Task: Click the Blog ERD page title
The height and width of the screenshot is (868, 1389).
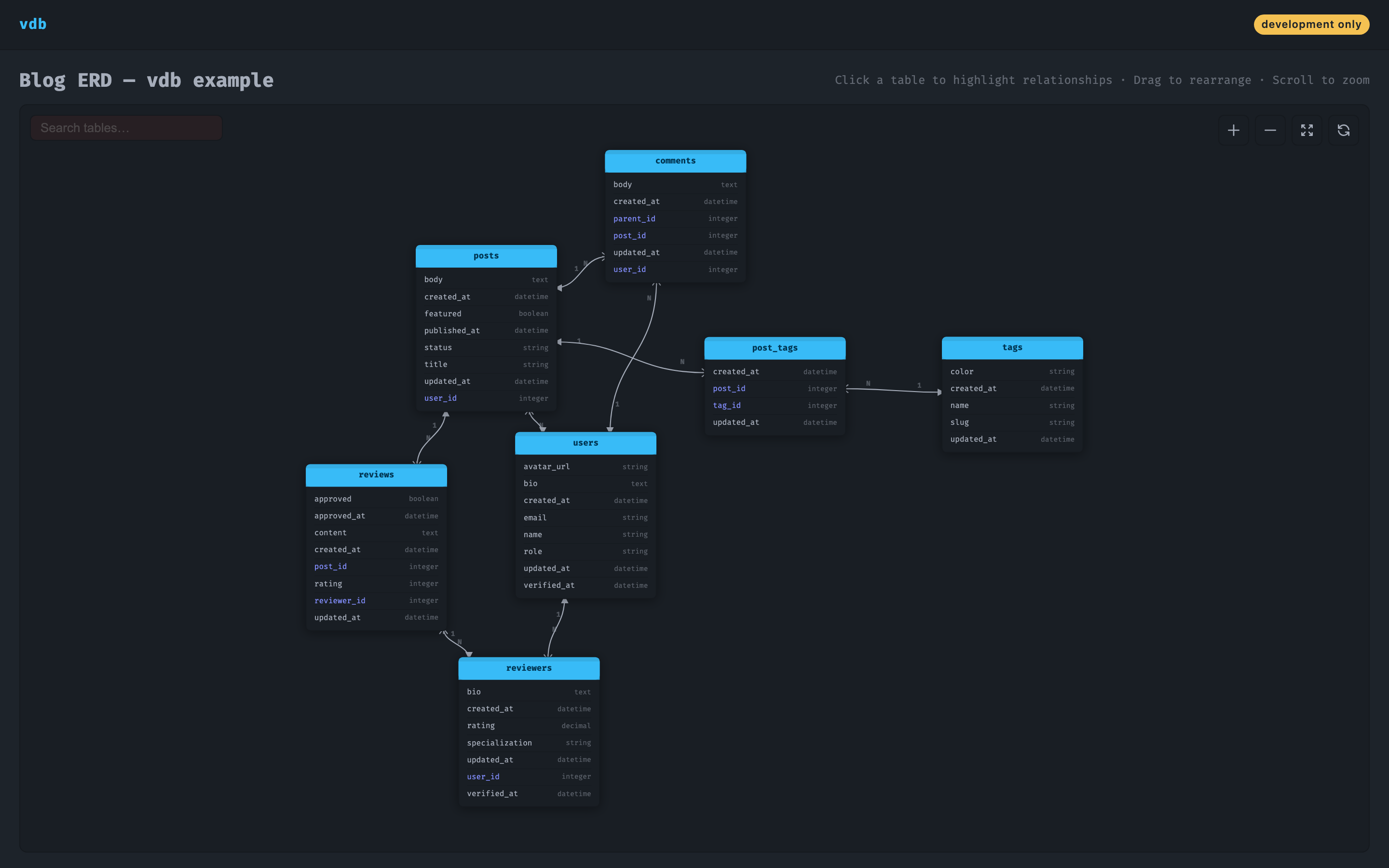Action: pos(147,80)
